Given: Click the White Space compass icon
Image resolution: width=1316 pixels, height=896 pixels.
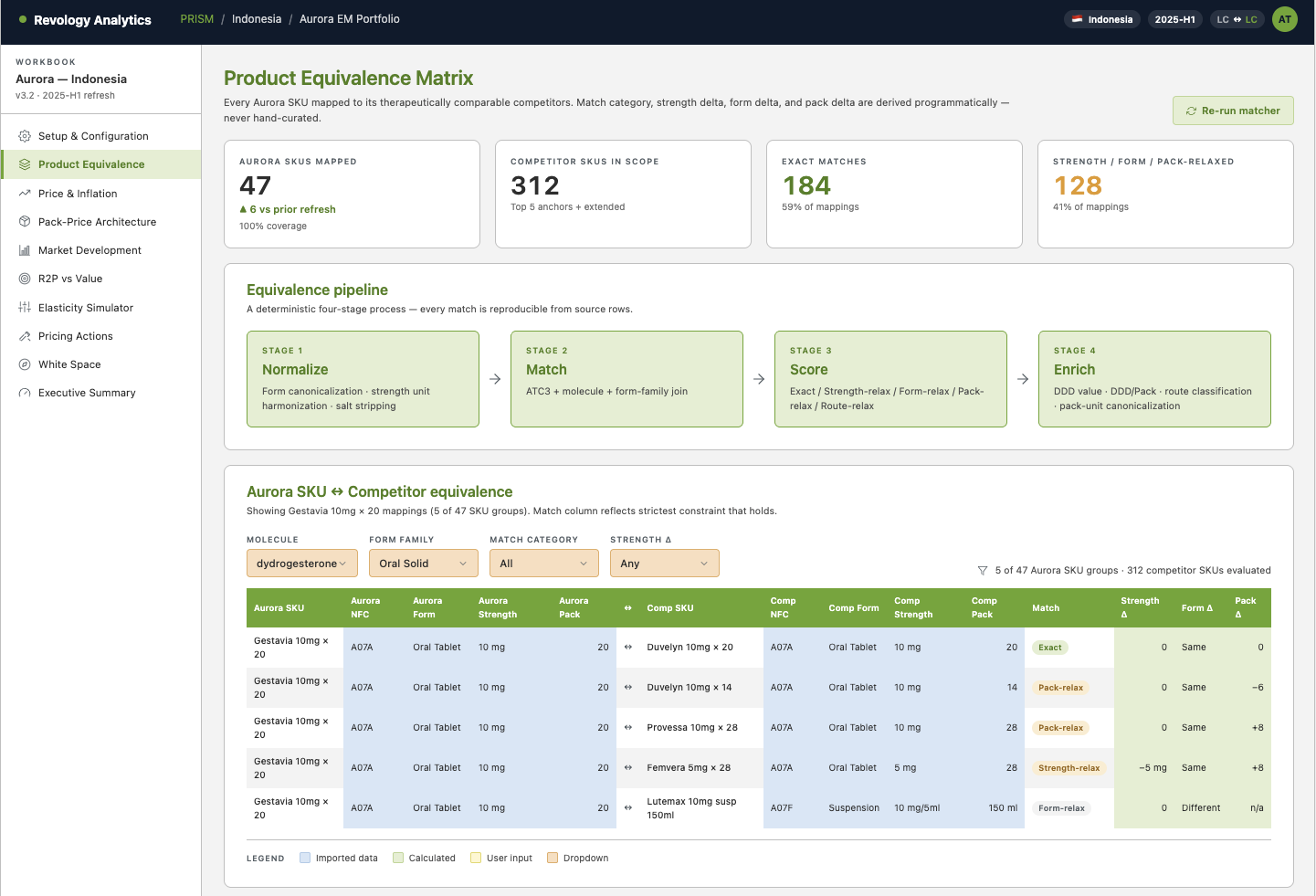Looking at the screenshot, I should click(x=25, y=364).
